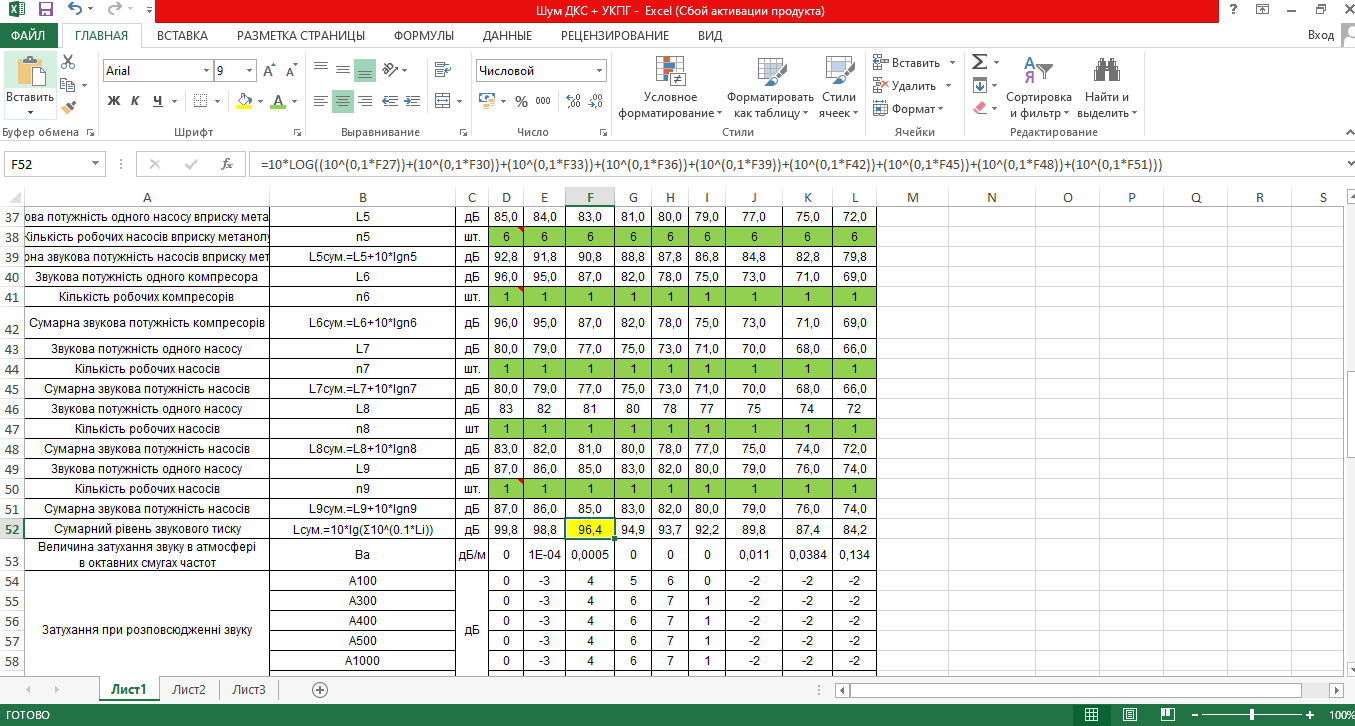Click Найти и выделить icon
This screenshot has width=1355, height=726.
[x=1105, y=85]
